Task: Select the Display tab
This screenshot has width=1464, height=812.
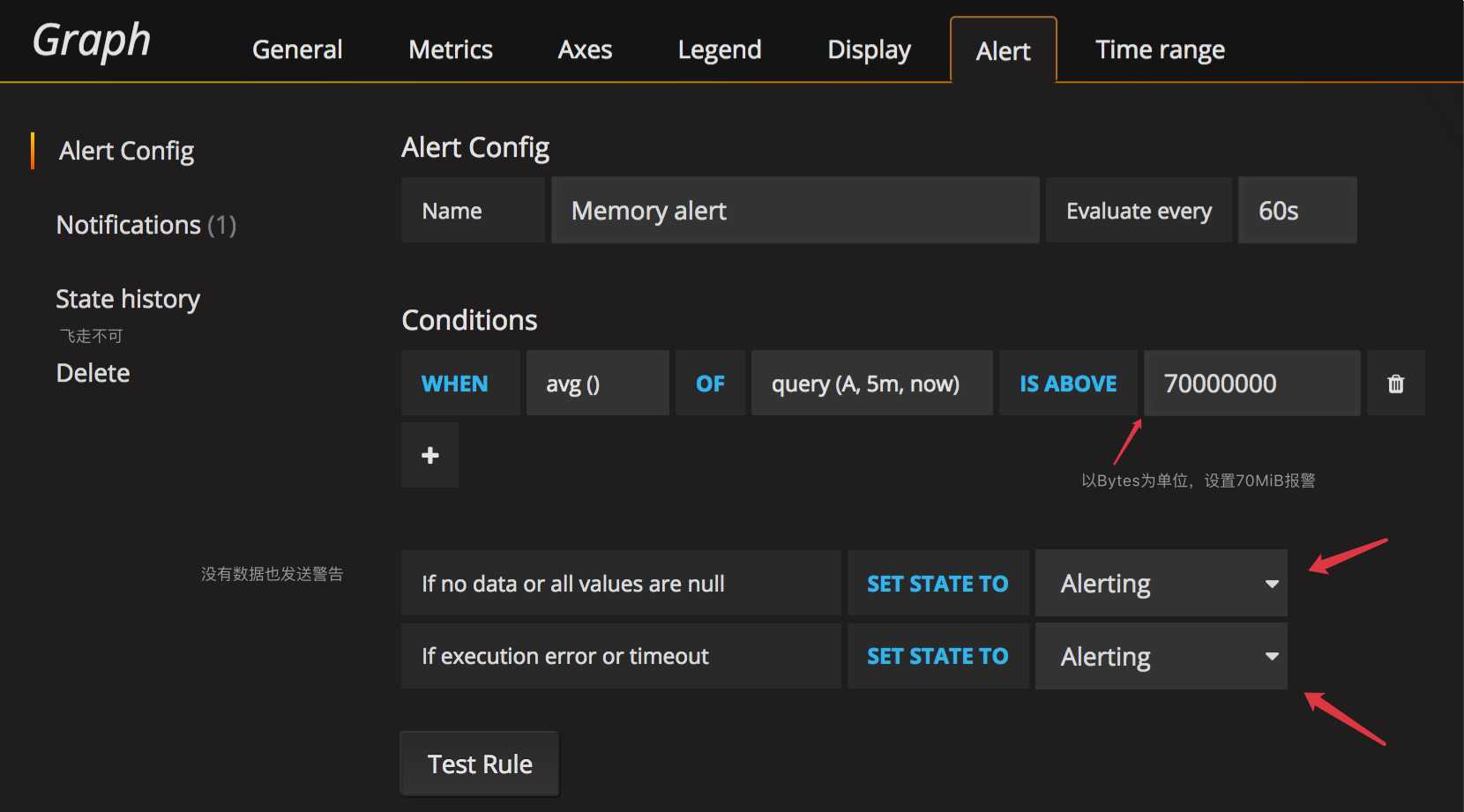Action: pos(869,49)
